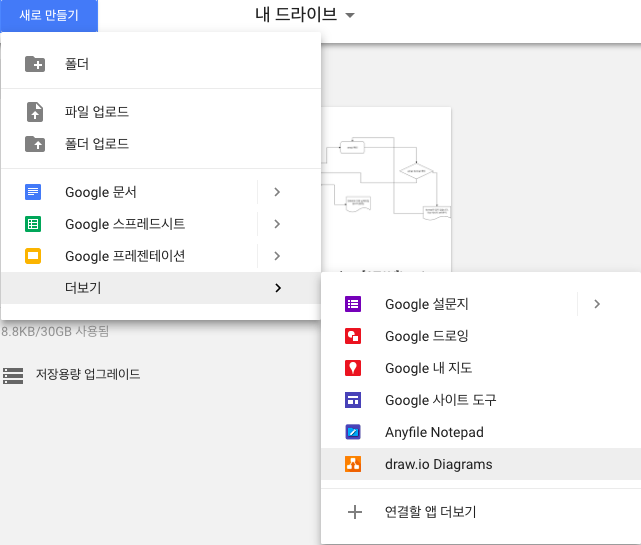Choose 연결할 앱 더보기
641x545 pixels.
[x=481, y=512]
